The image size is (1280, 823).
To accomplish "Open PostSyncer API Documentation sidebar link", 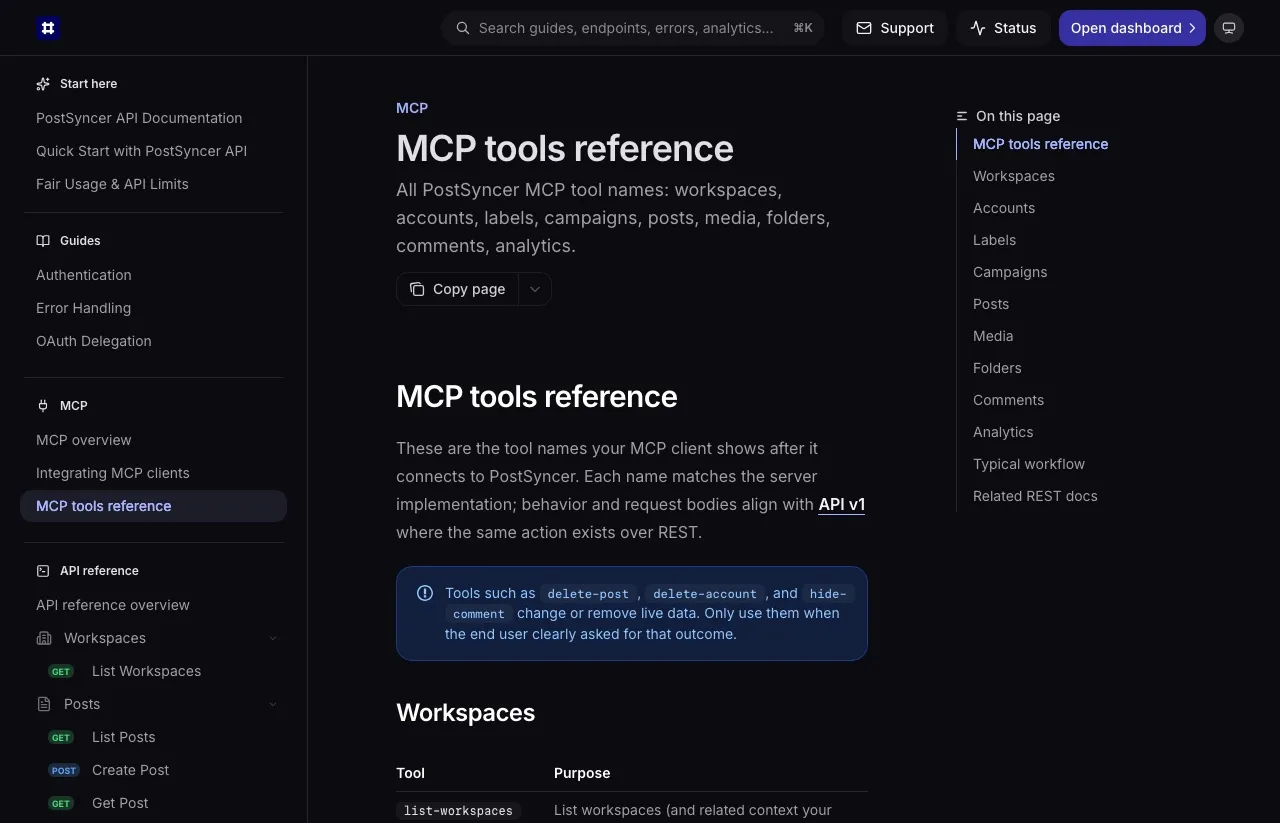I will pyautogui.click(x=139, y=118).
